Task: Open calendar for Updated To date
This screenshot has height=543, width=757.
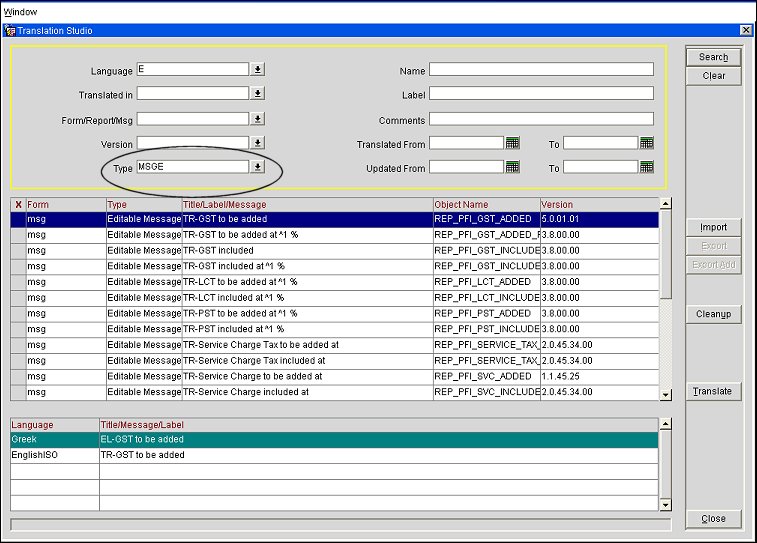Action: (646, 167)
